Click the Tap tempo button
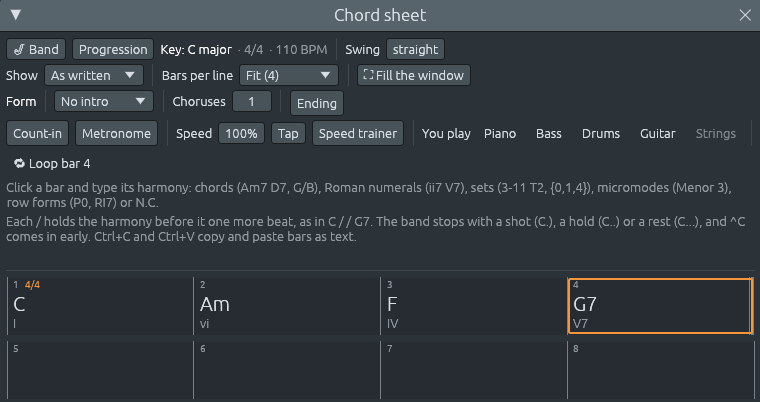760x402 pixels. click(288, 133)
